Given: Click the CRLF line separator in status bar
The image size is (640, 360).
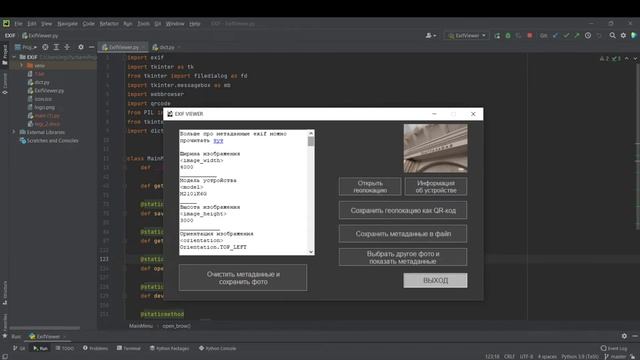Looking at the screenshot, I should 509,356.
